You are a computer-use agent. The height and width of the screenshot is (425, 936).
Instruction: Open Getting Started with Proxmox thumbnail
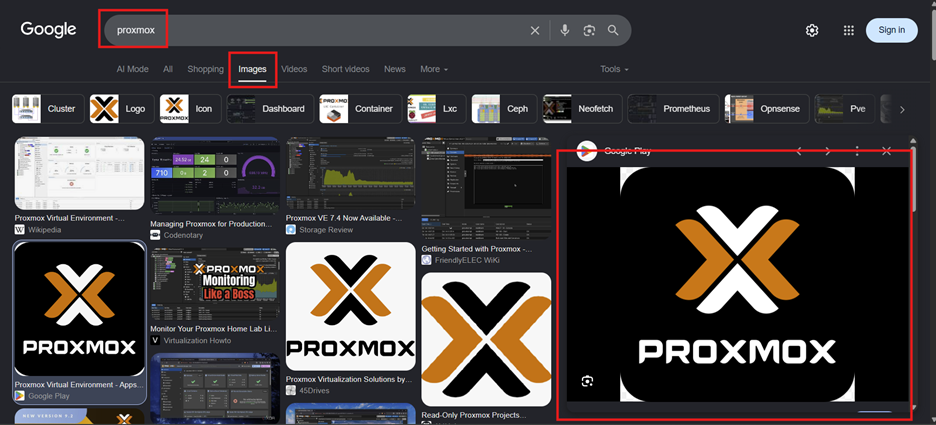point(487,188)
